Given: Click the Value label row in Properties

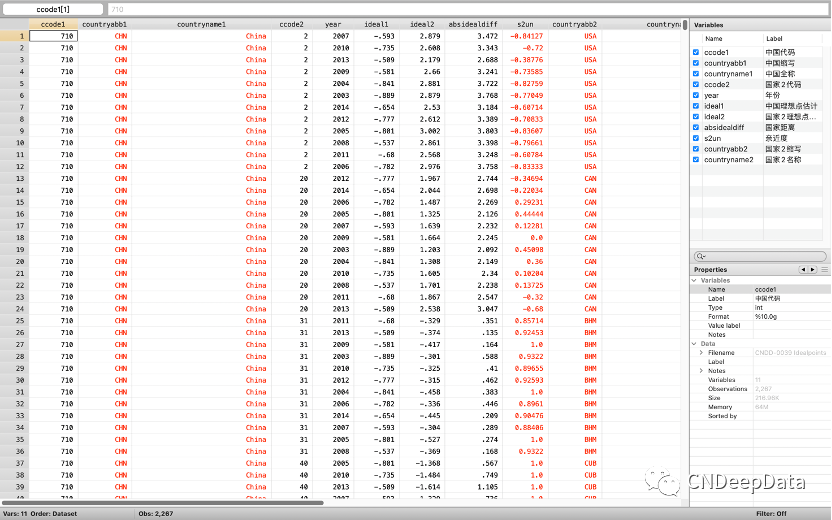Looking at the screenshot, I should (x=761, y=325).
